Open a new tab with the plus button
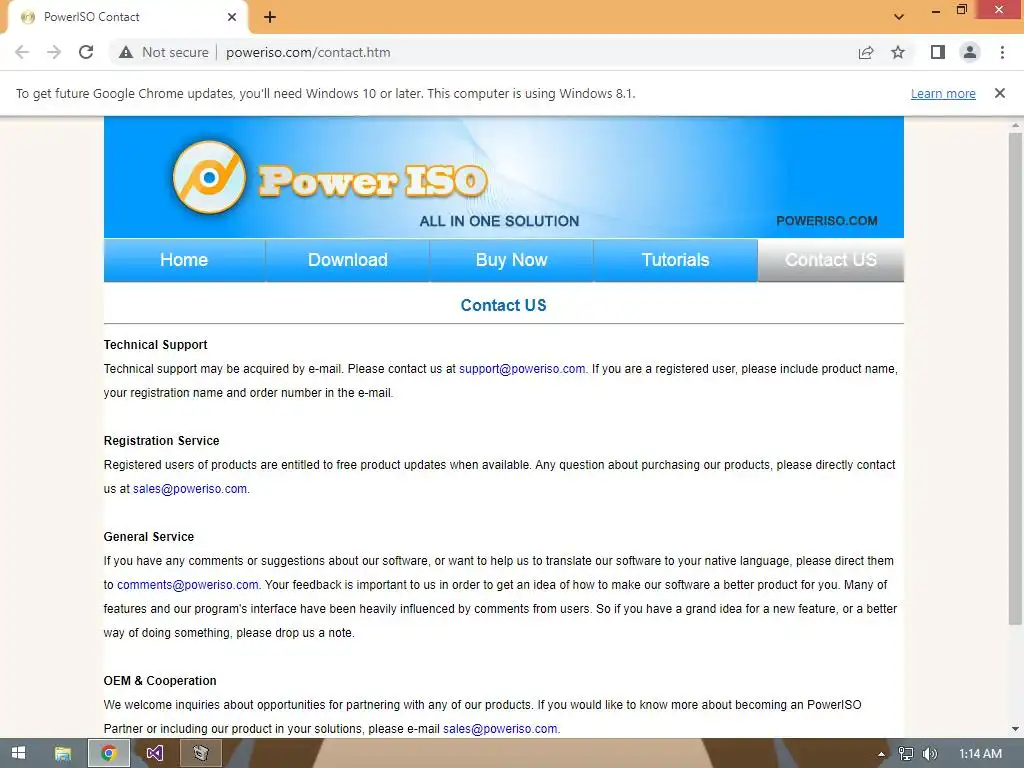 point(270,17)
